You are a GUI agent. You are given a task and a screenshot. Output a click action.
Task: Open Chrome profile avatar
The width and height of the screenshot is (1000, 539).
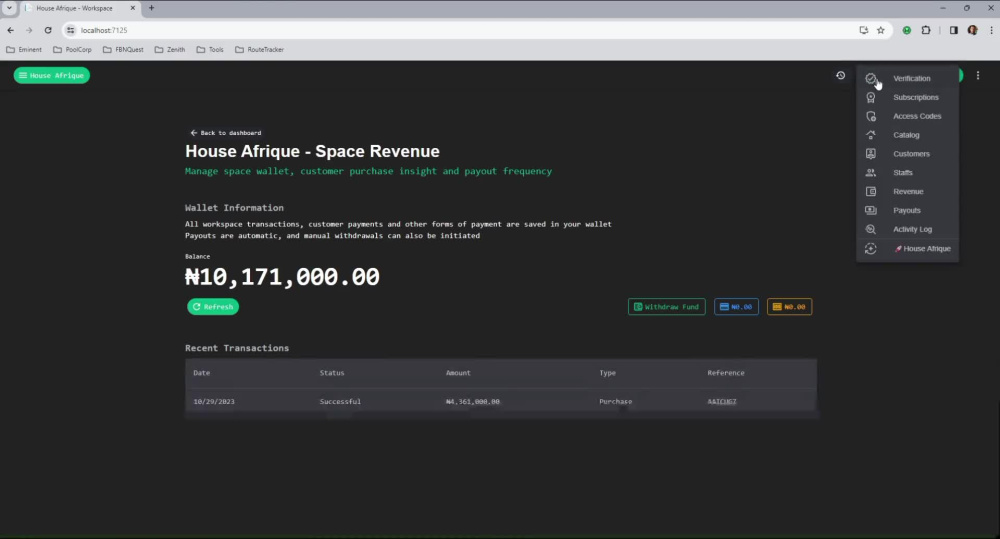click(973, 30)
